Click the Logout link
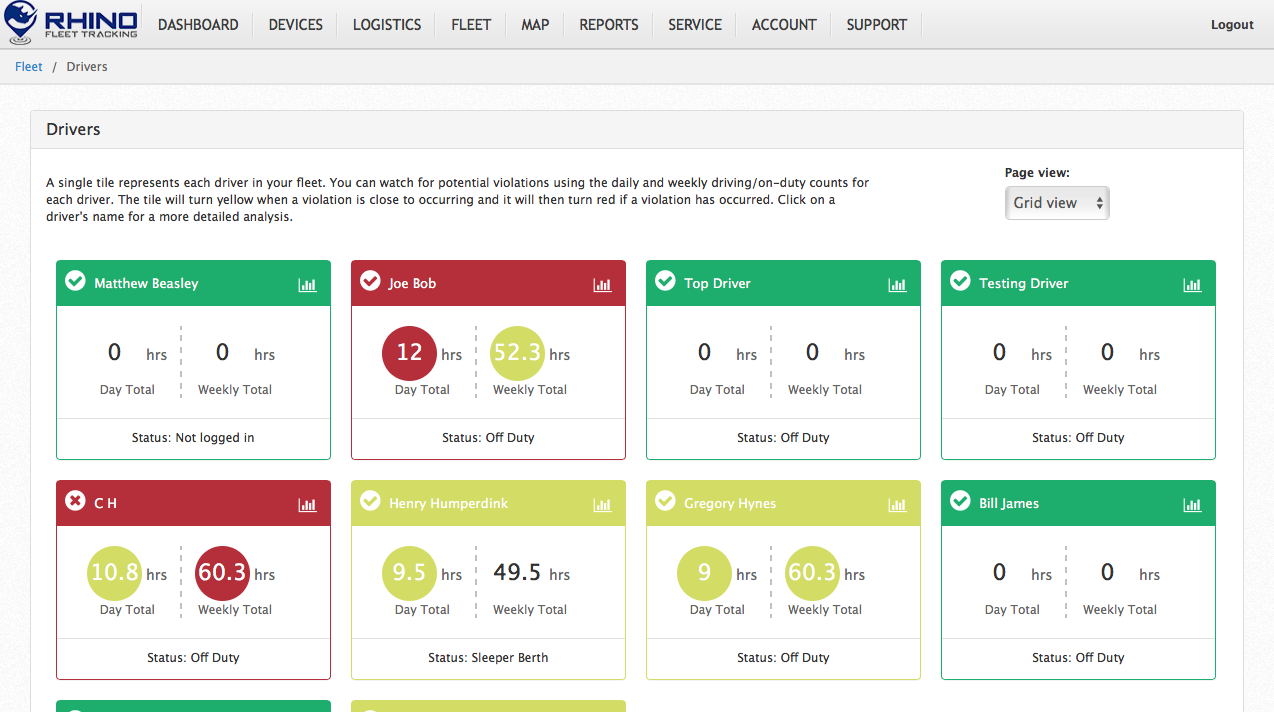1274x712 pixels. pyautogui.click(x=1232, y=25)
